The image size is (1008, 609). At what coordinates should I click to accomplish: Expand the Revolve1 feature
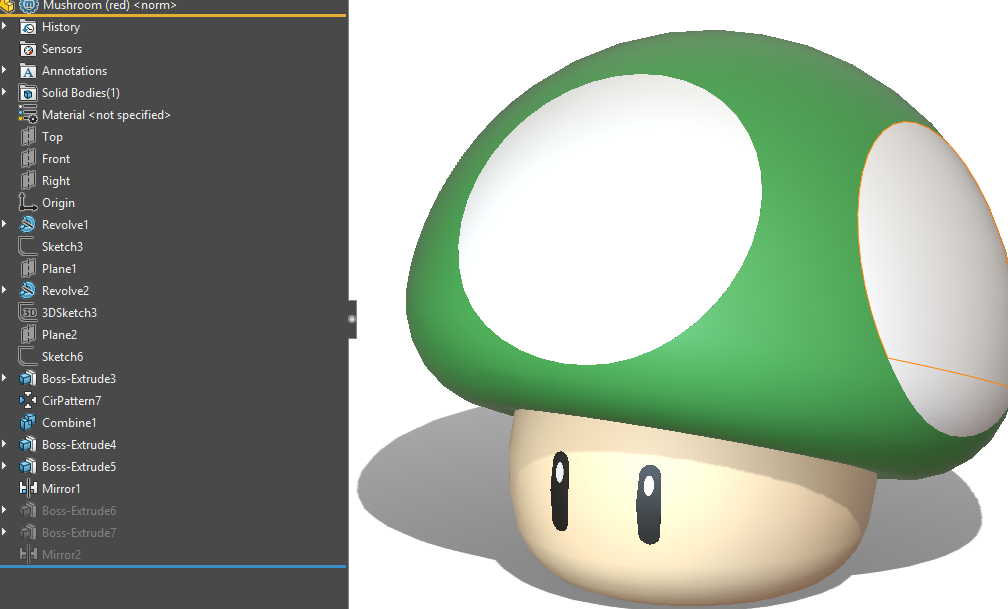click(x=4, y=224)
